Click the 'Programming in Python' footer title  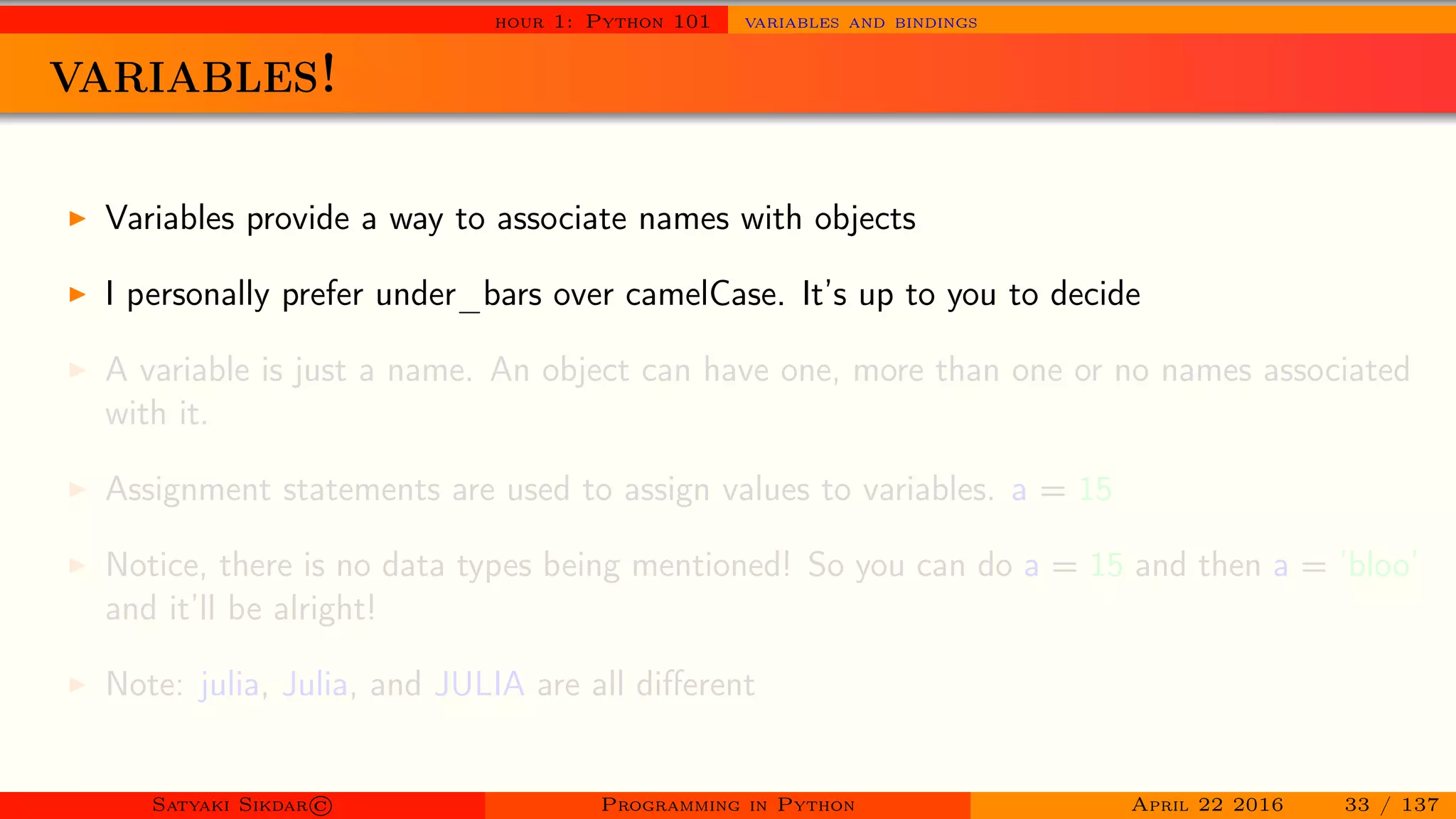728,805
